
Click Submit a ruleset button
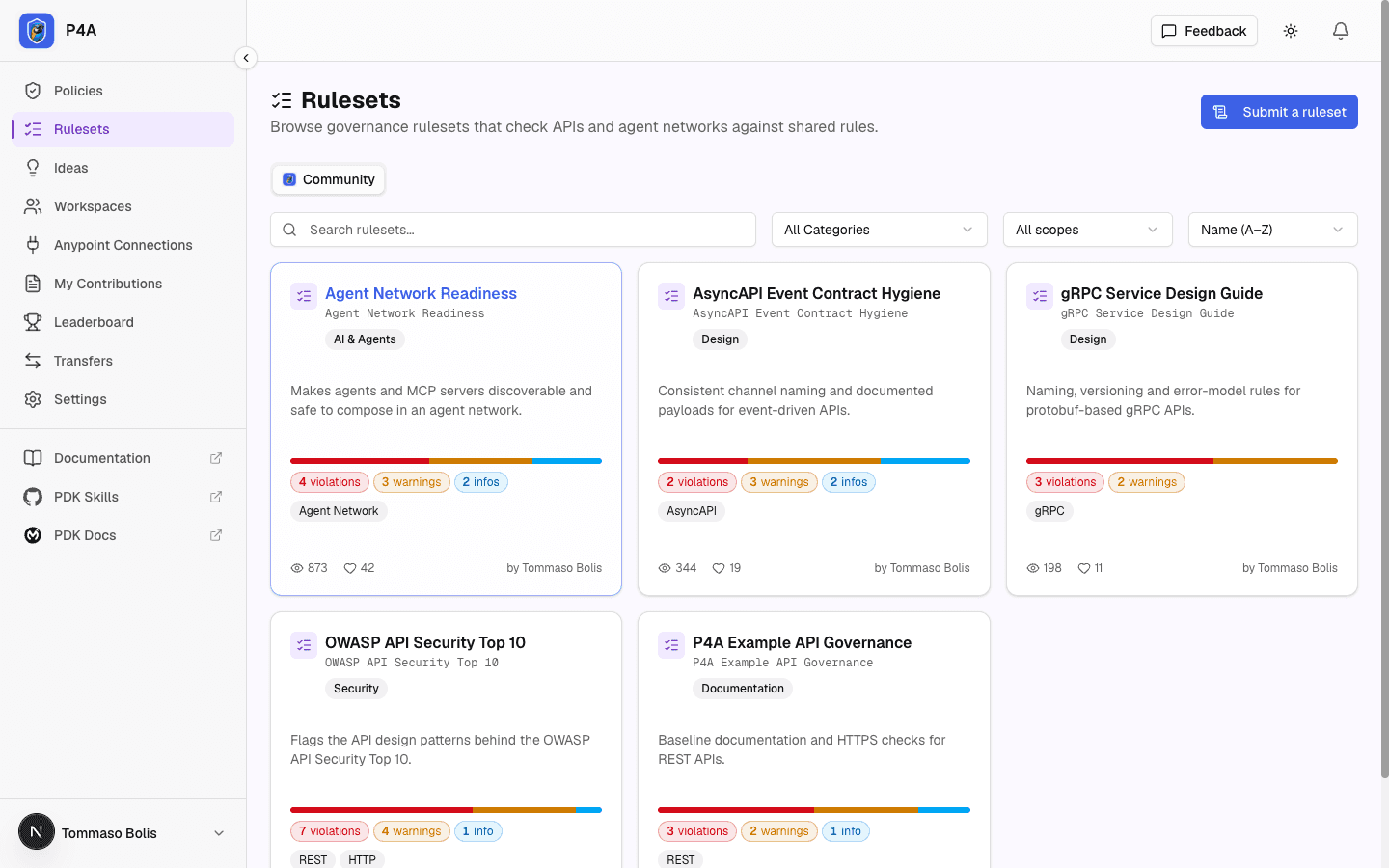point(1279,112)
